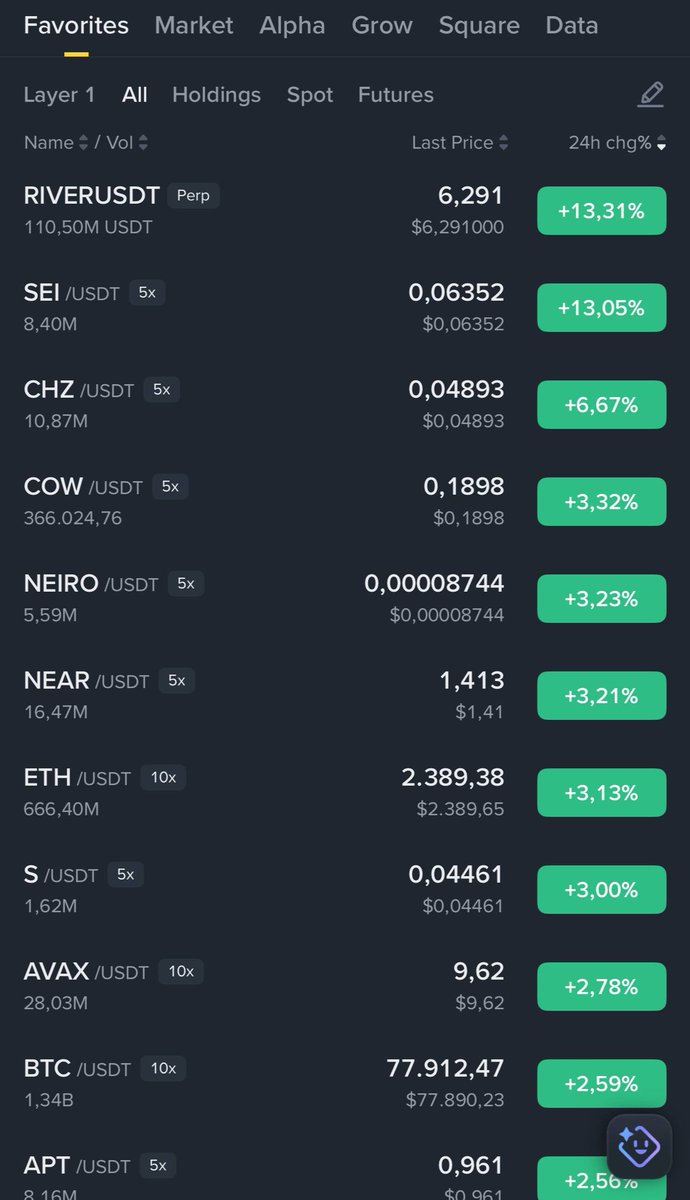Open the AVAX/USDT pair row
This screenshot has height=1200, width=690.
250,986
